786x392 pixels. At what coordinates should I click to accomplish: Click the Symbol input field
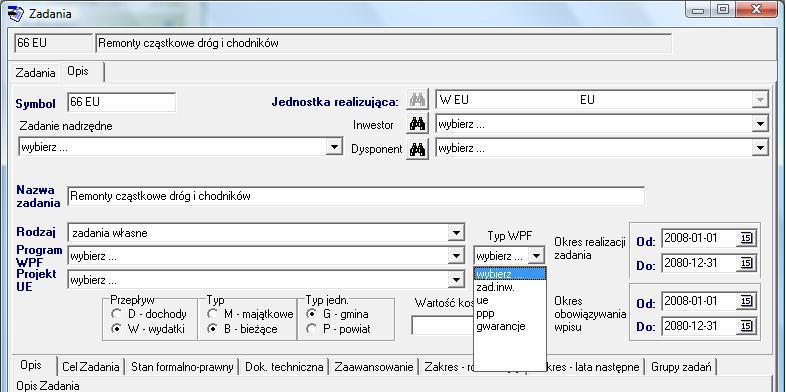122,102
